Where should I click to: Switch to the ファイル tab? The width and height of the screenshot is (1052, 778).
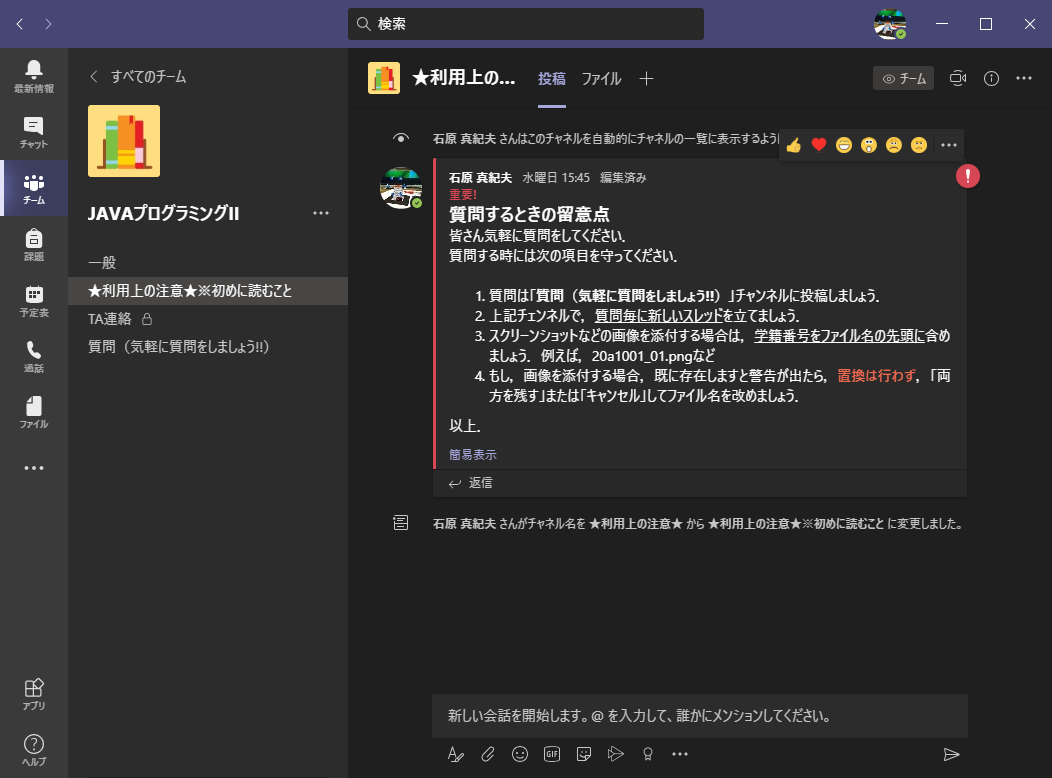pos(601,78)
